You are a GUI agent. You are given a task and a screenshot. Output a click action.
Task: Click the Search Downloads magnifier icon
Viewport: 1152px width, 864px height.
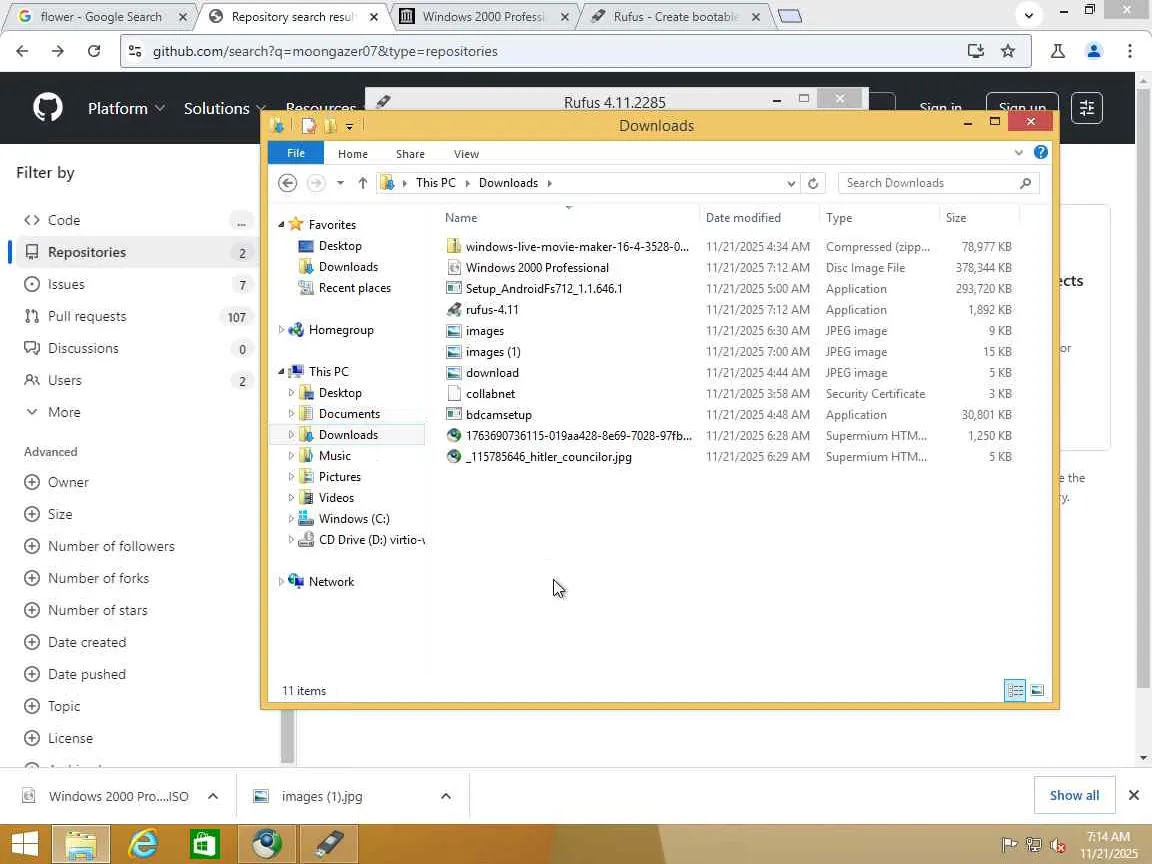click(1026, 183)
